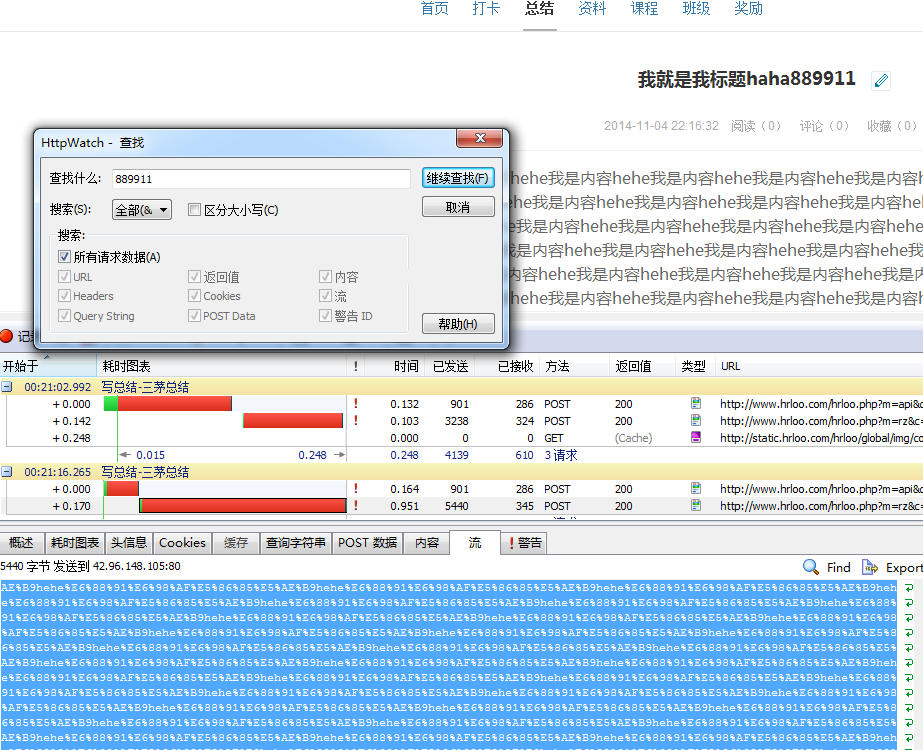The image size is (923, 750).
Task: Click the red Record icon in HttpWatch
Action: click(9, 338)
